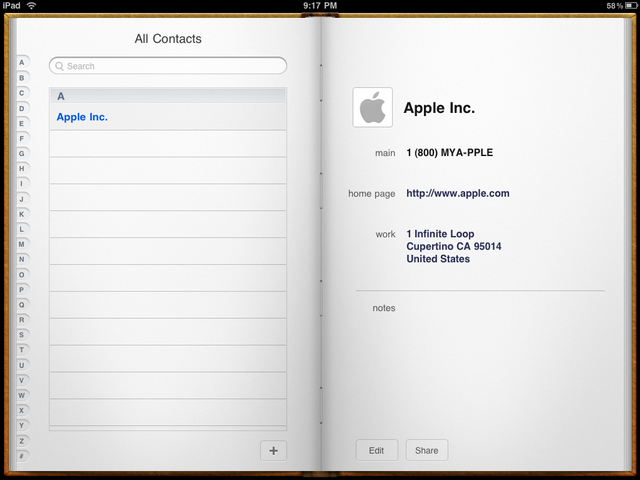Jump to index tab P
The width and height of the screenshot is (640, 480).
pos(22,290)
